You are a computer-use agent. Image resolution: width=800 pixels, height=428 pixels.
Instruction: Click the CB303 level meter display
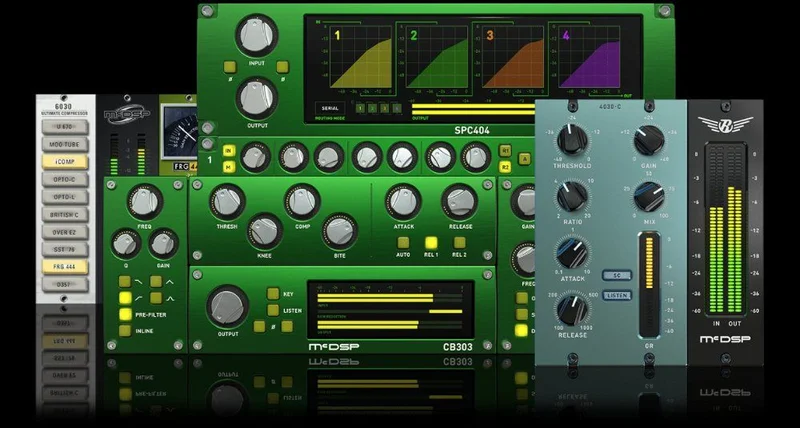click(391, 310)
